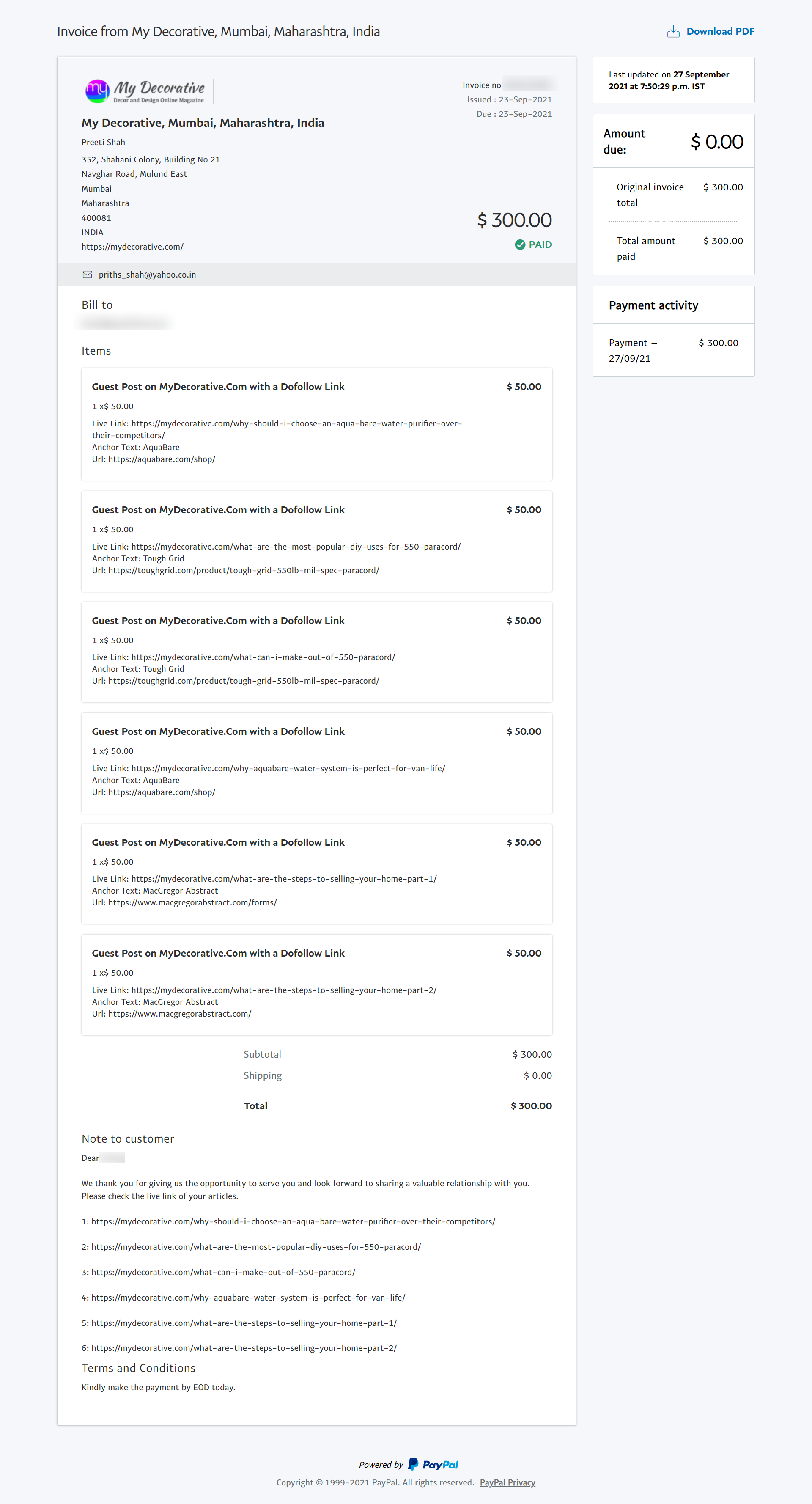
Task: Click the PayPal logo in footer
Action: click(x=433, y=1464)
